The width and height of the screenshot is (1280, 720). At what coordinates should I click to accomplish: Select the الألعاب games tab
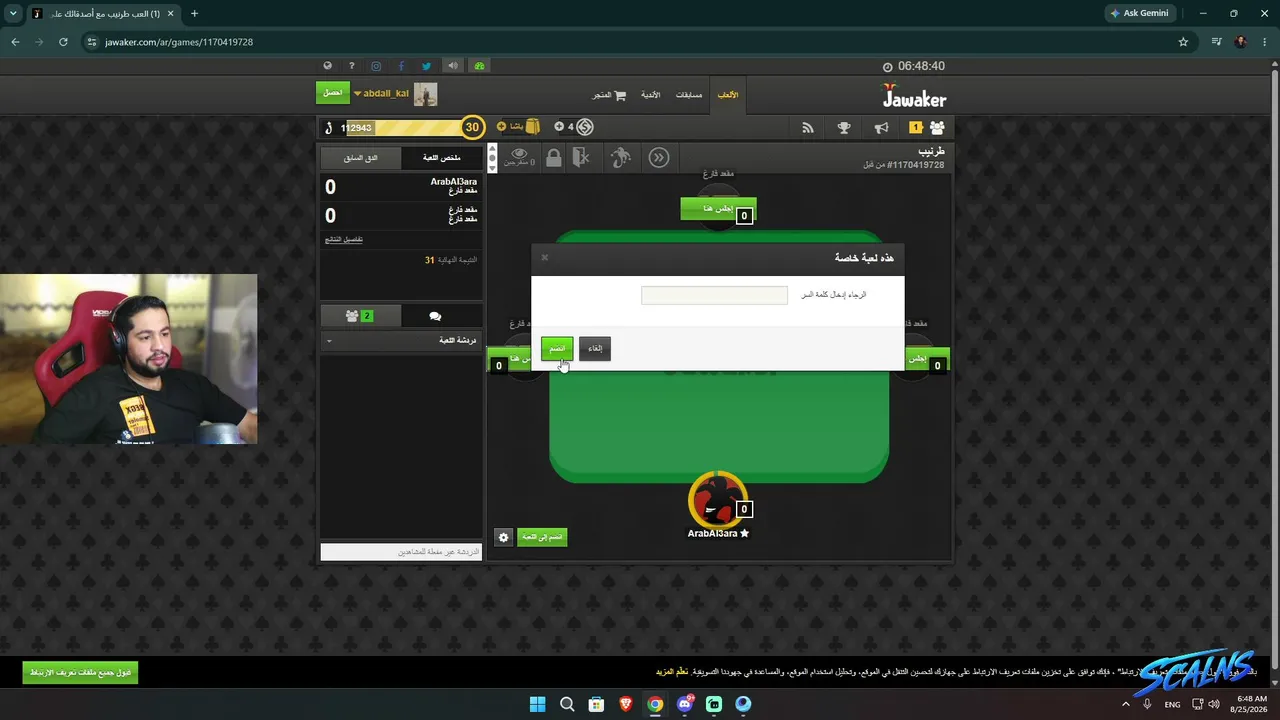728,95
